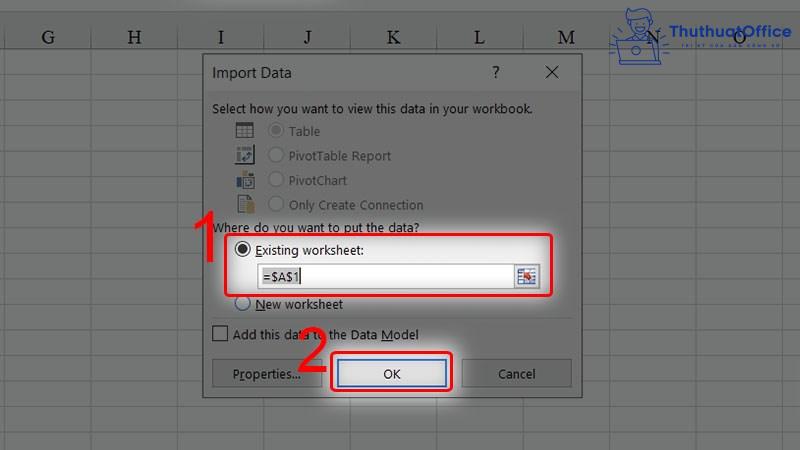Open Import Data help question mark

[495, 72]
